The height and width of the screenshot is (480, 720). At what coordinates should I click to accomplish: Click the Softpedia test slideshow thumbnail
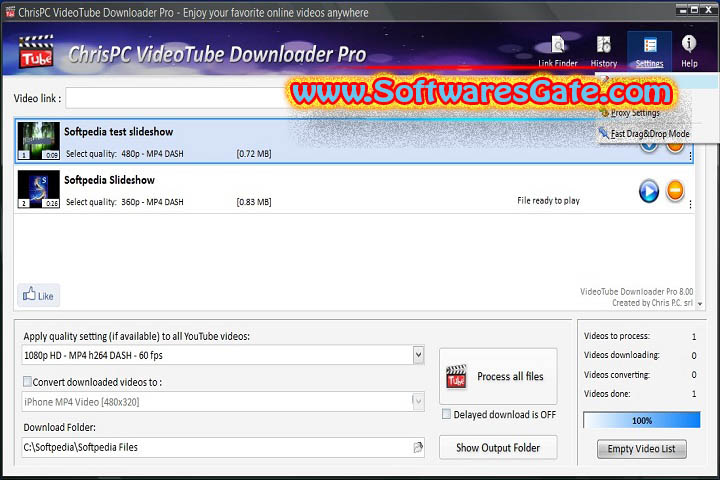pyautogui.click(x=39, y=141)
